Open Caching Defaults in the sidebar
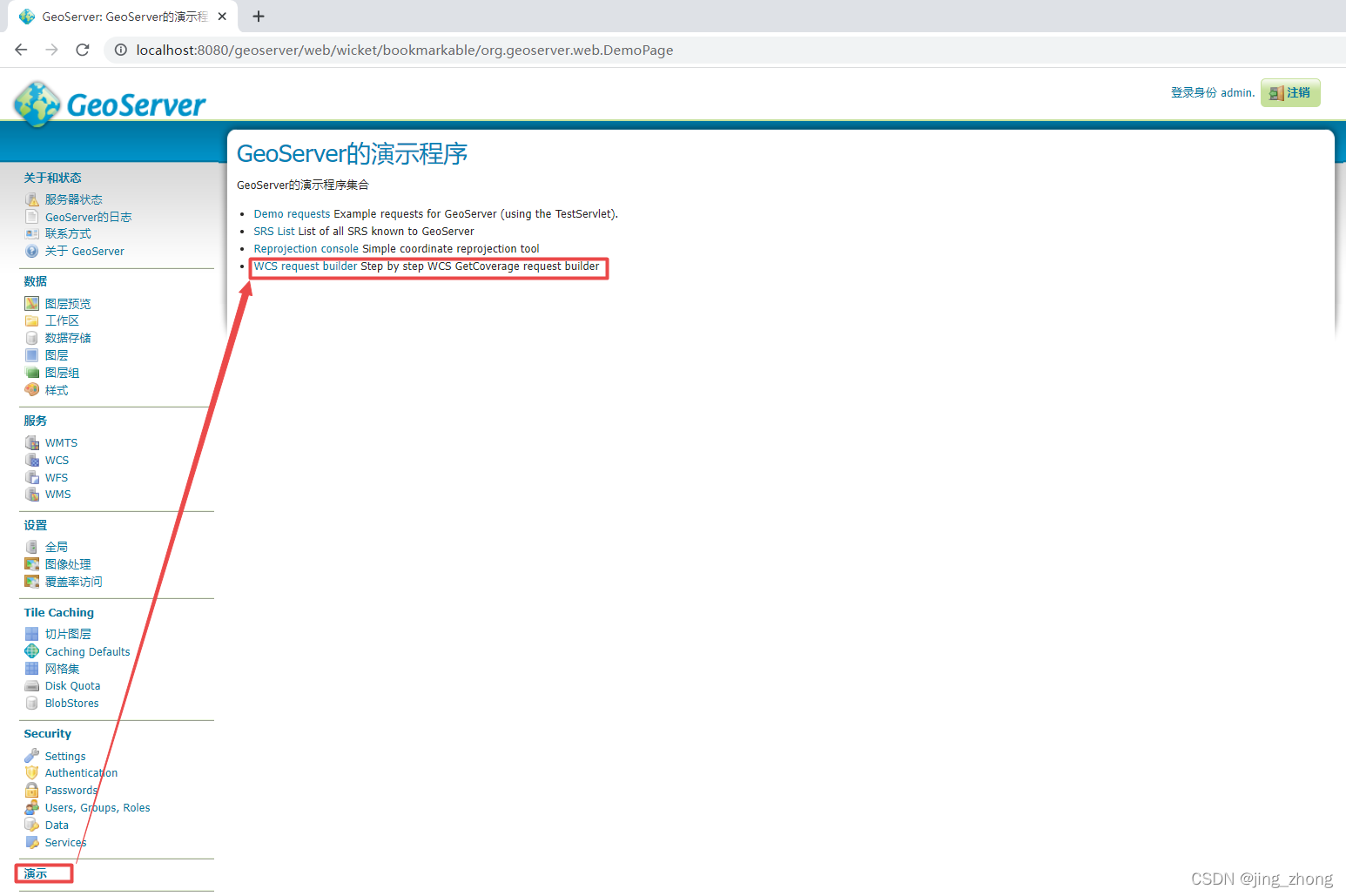This screenshot has width=1346, height=896. [87, 651]
